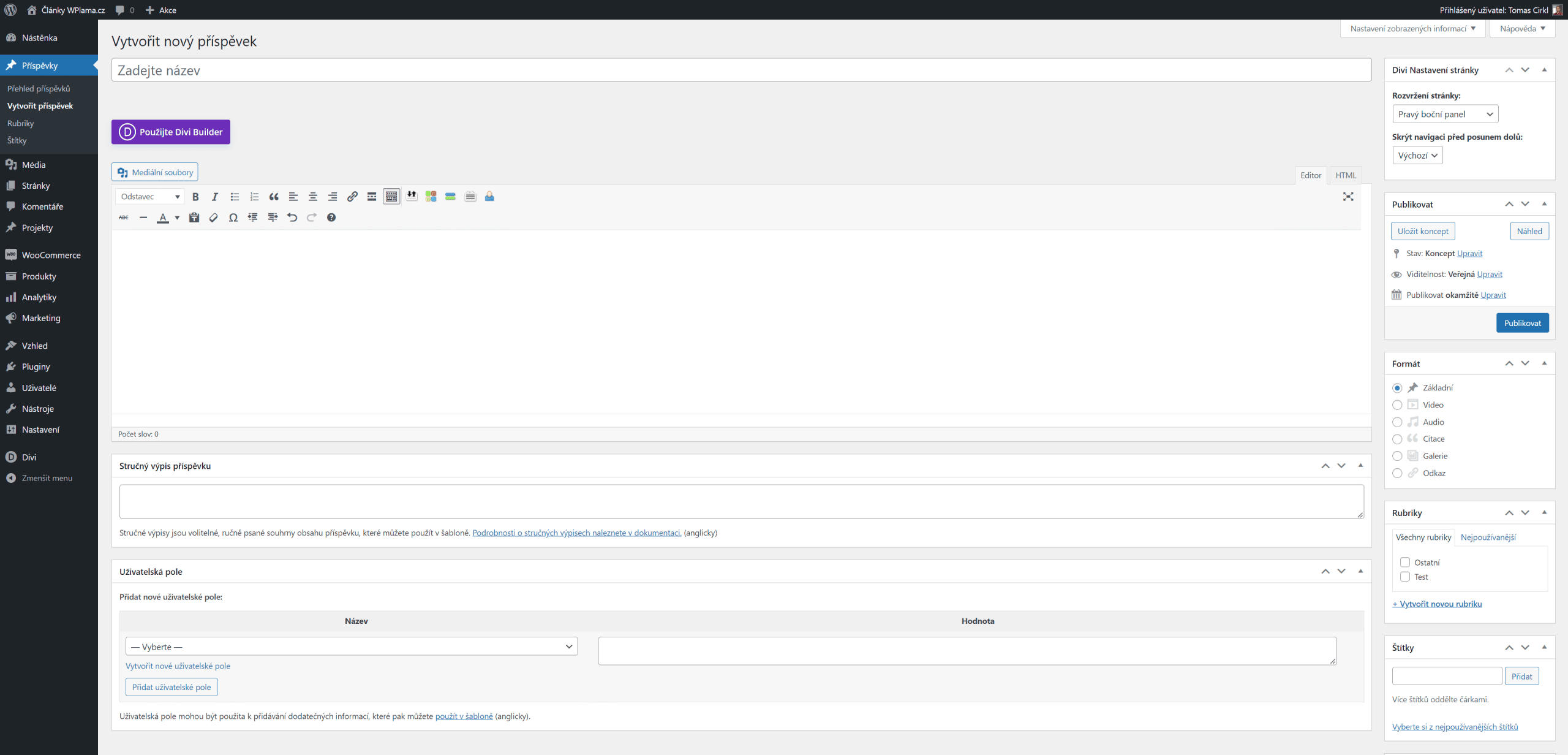Click the Použijte Divi Builder button
The image size is (1568, 755).
coord(171,132)
